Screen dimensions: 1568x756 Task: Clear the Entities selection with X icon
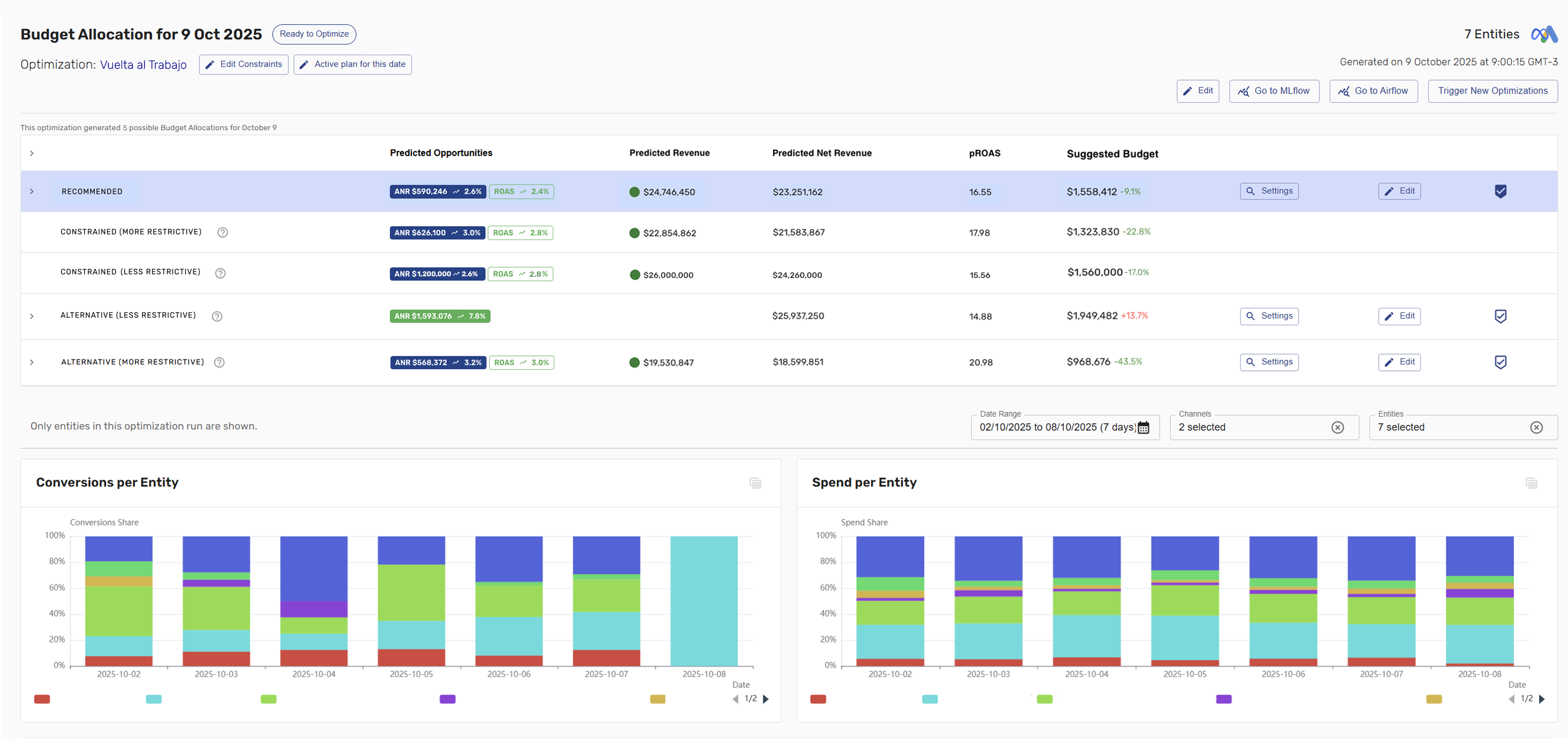click(1536, 428)
